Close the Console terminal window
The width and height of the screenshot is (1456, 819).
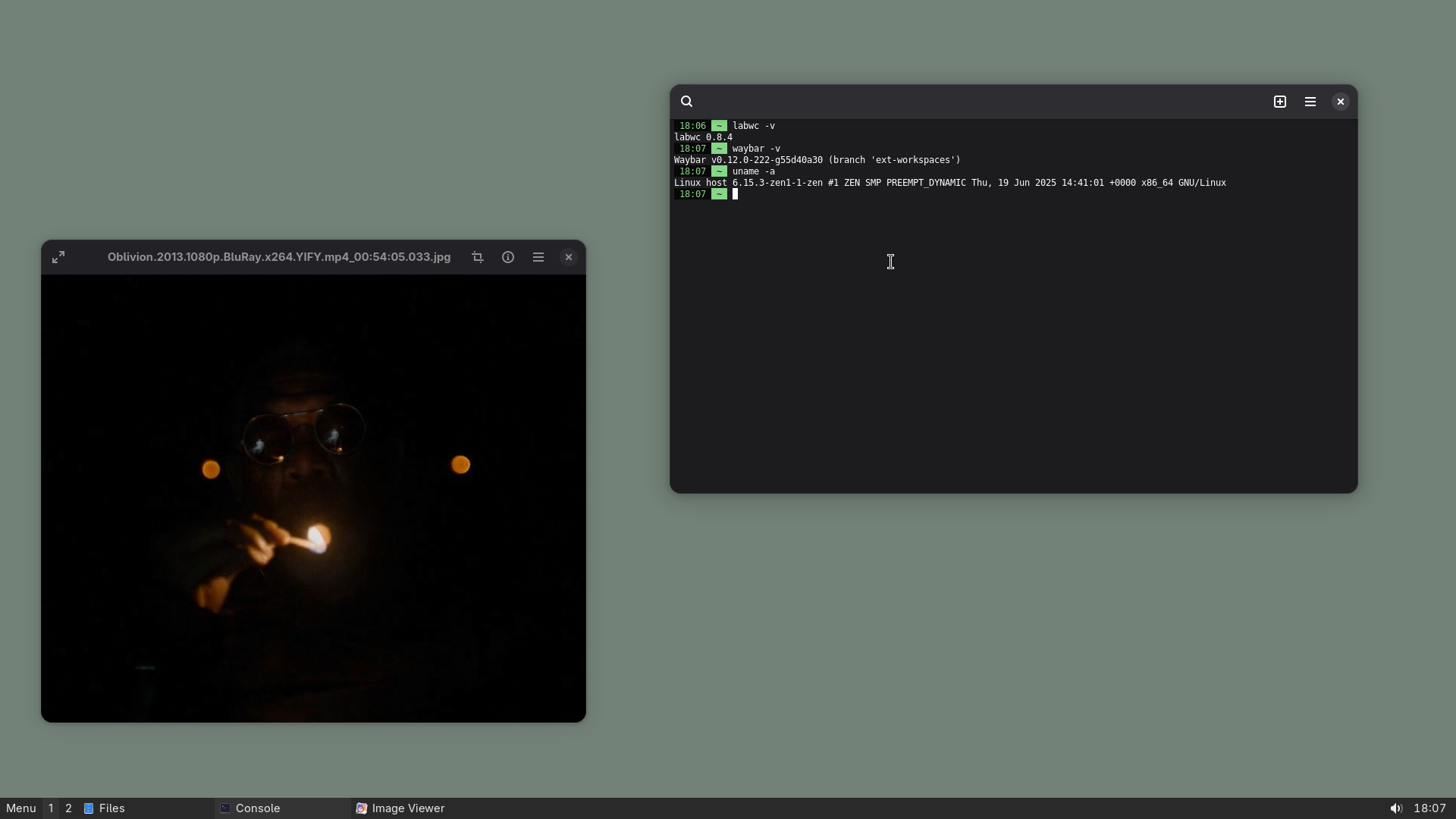1341,102
